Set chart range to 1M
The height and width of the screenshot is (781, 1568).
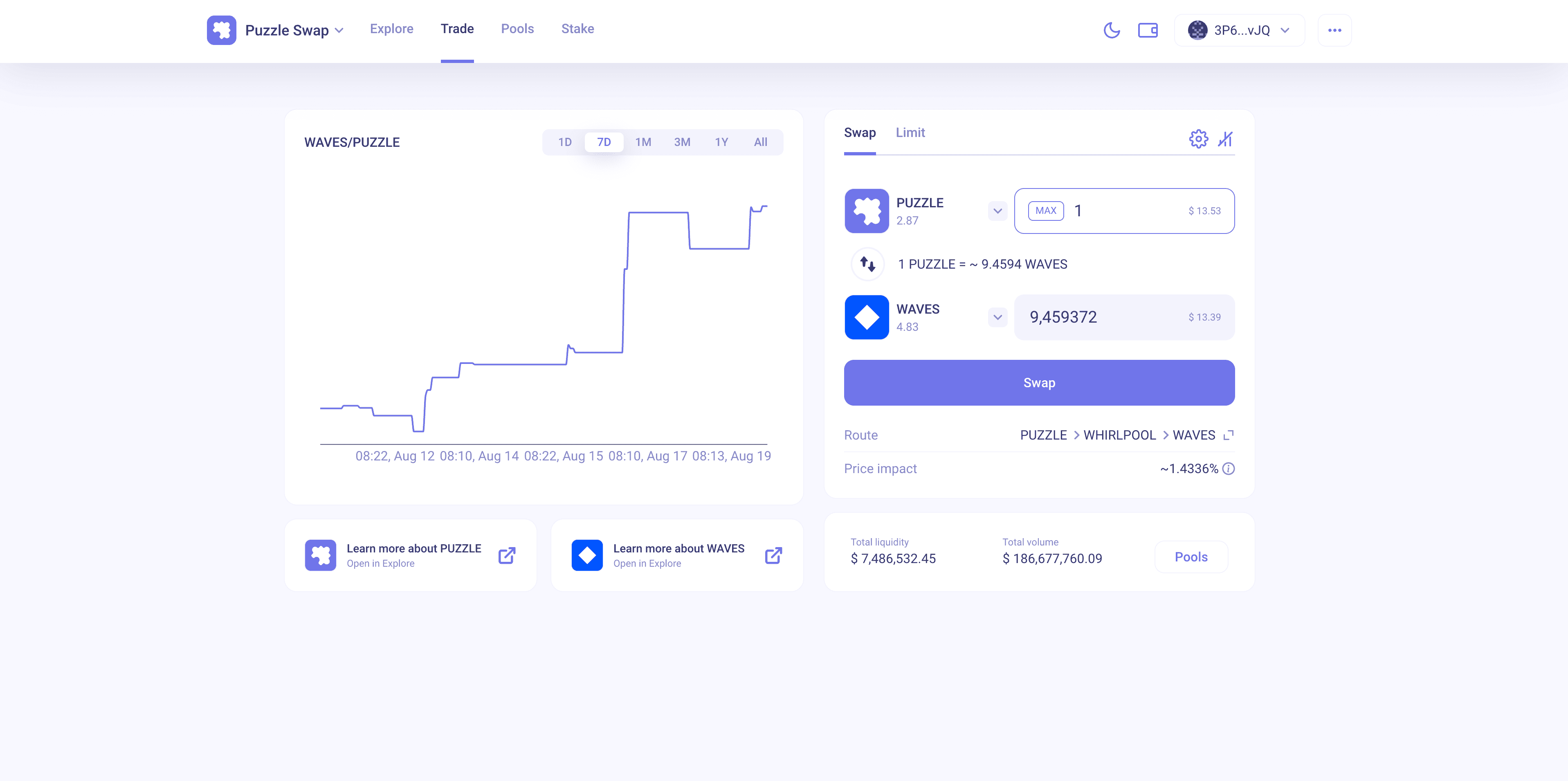pos(643,142)
